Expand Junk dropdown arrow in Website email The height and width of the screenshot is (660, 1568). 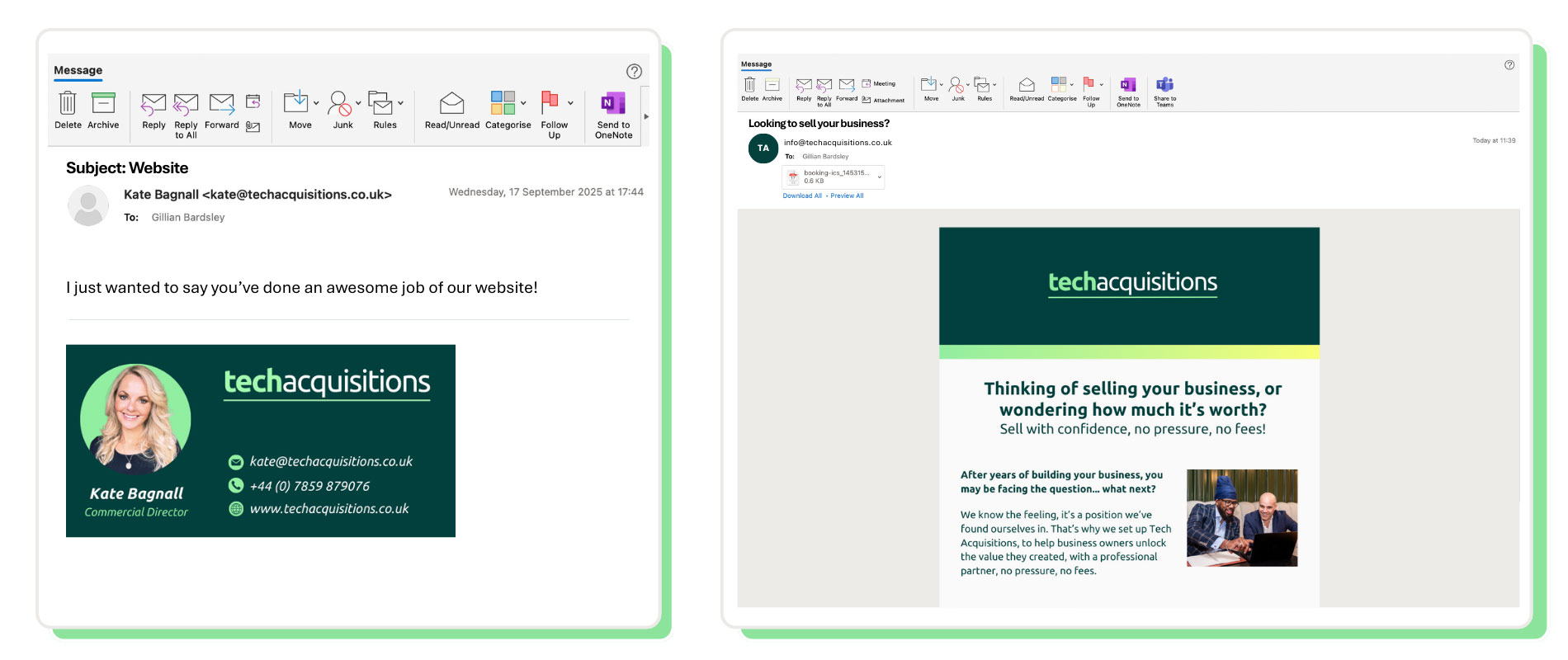(x=358, y=104)
